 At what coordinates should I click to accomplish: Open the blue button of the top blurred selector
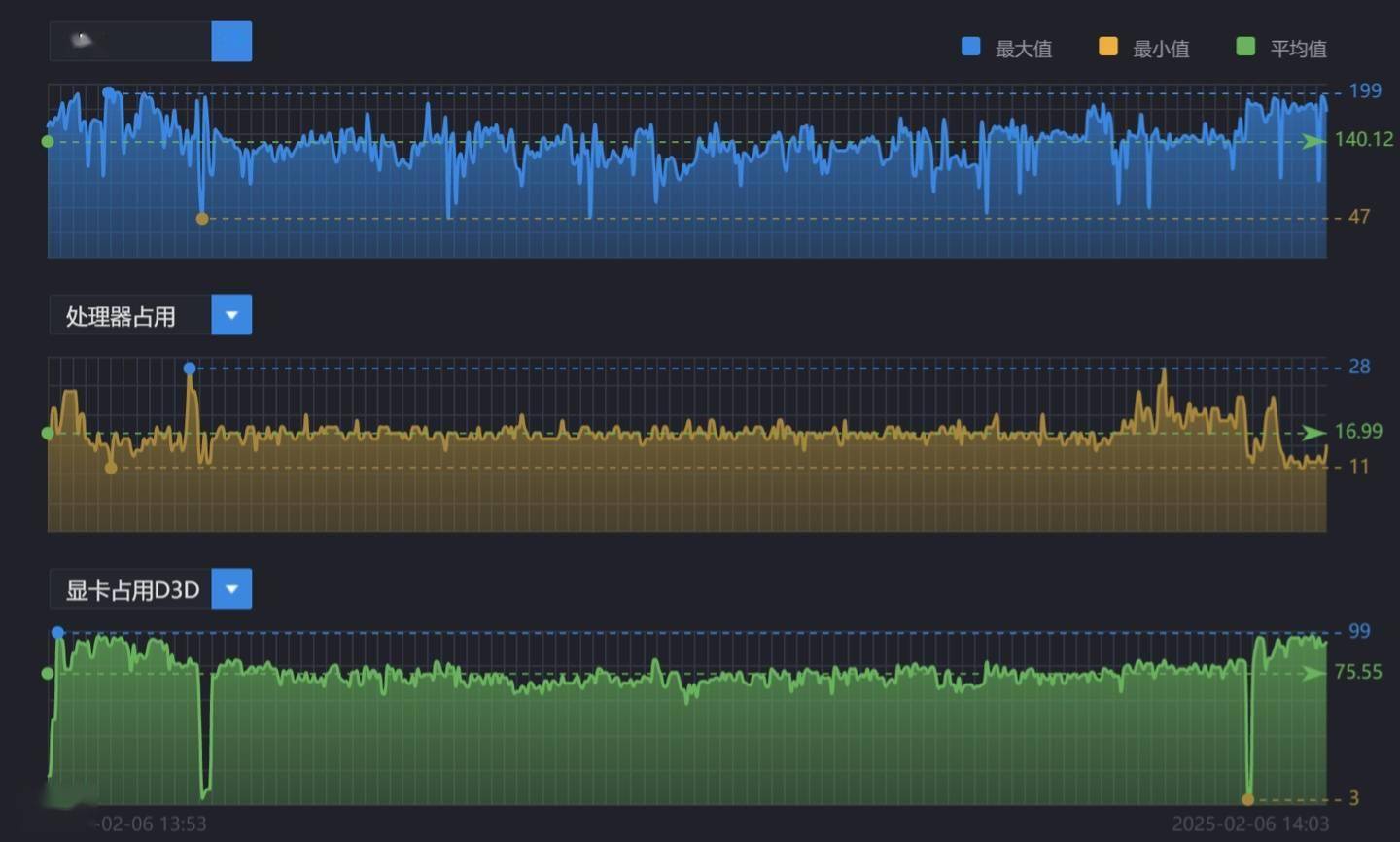pyautogui.click(x=231, y=42)
